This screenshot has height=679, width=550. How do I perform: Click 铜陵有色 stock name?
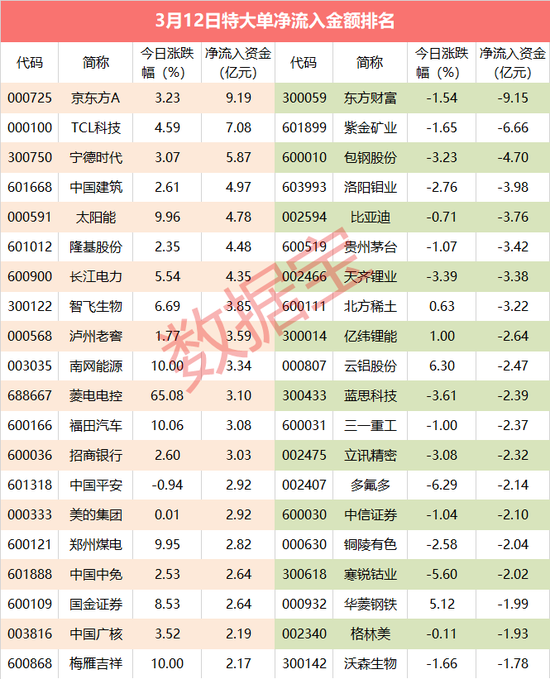pos(370,544)
